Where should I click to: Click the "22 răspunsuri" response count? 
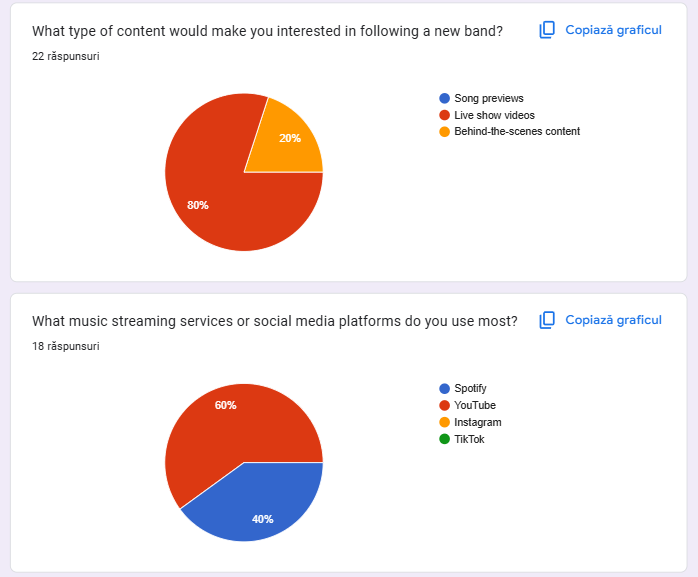click(x=65, y=56)
